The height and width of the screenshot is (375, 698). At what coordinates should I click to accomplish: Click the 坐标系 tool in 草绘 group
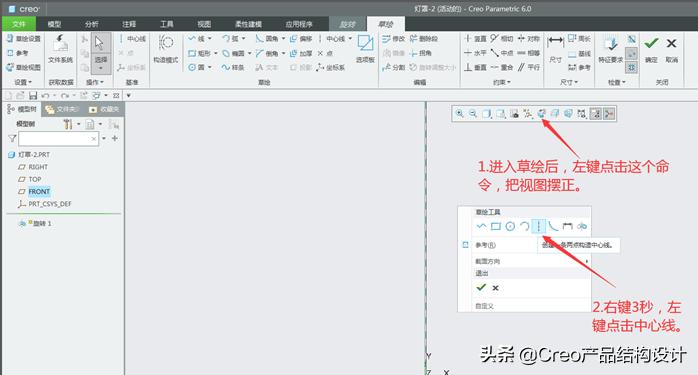pyautogui.click(x=331, y=67)
